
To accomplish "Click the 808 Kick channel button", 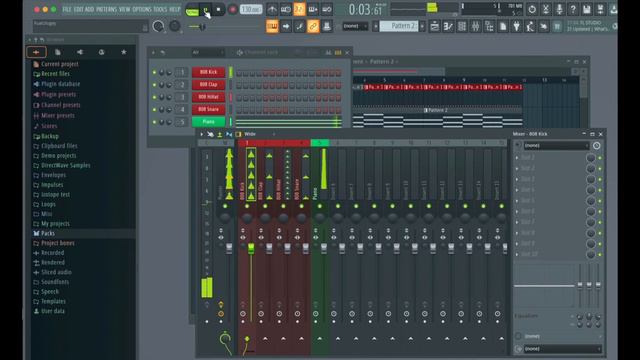I will point(209,72).
